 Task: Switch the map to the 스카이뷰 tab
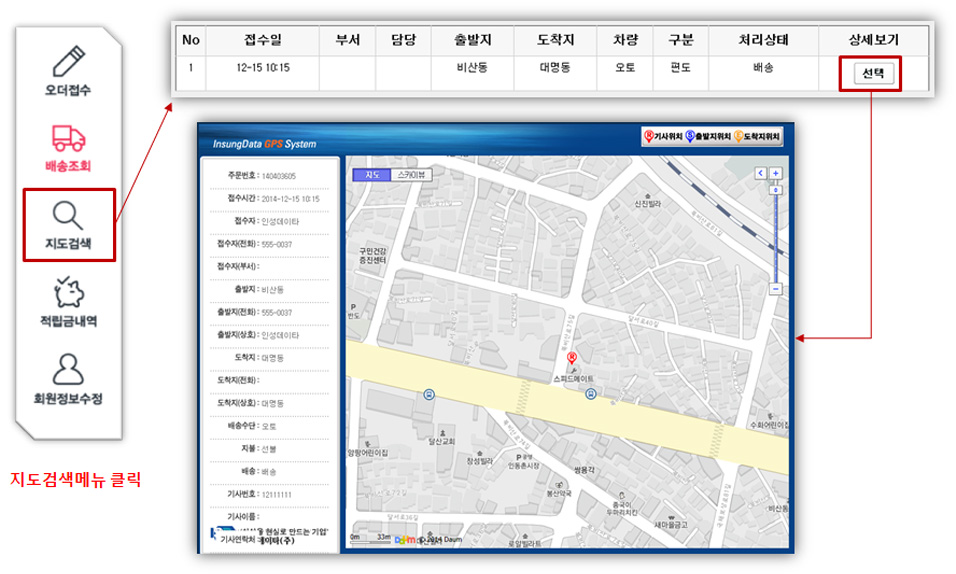click(410, 174)
